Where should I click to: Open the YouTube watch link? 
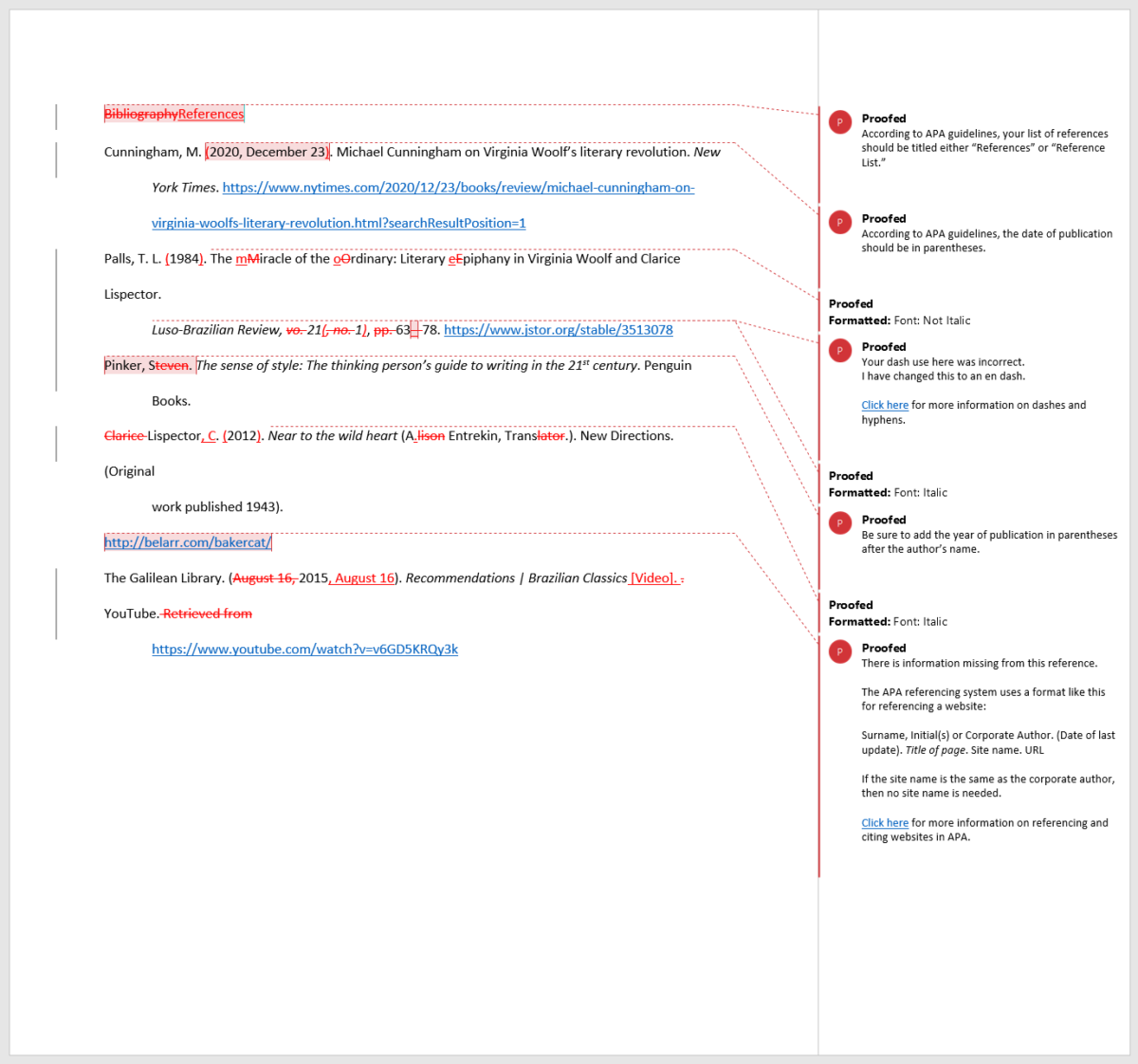pos(304,650)
